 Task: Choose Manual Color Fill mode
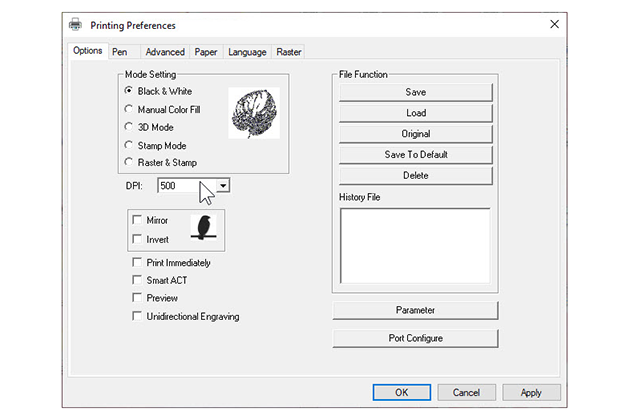[x=129, y=109]
